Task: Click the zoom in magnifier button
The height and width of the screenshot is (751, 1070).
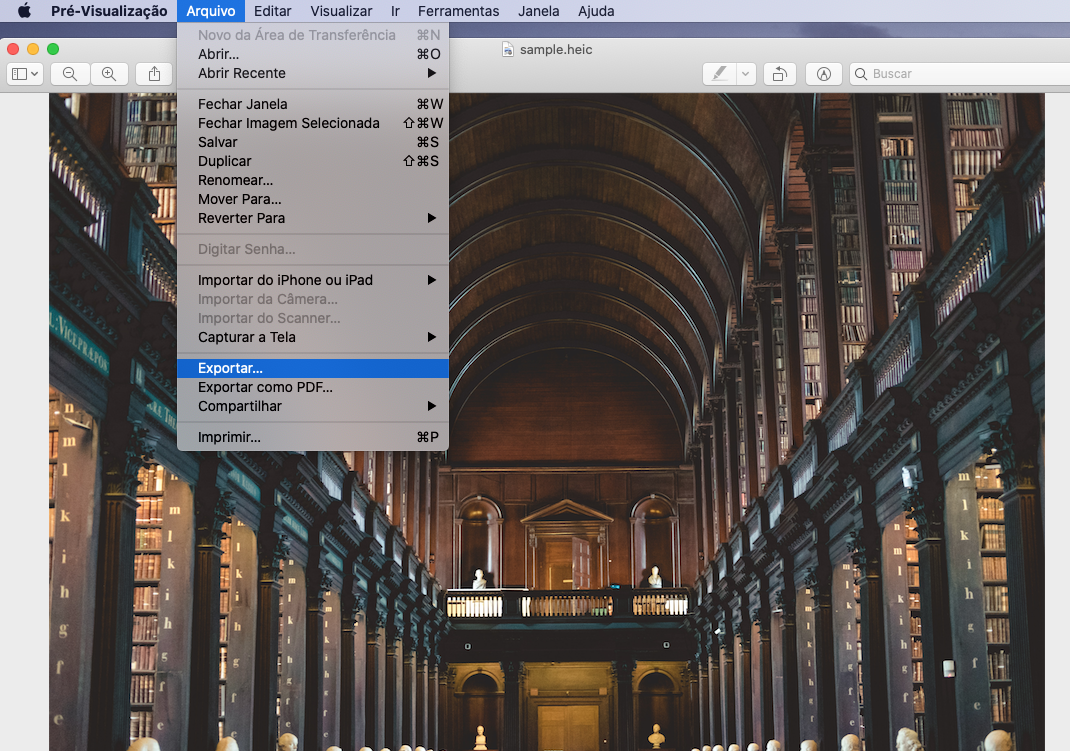Action: click(x=109, y=74)
